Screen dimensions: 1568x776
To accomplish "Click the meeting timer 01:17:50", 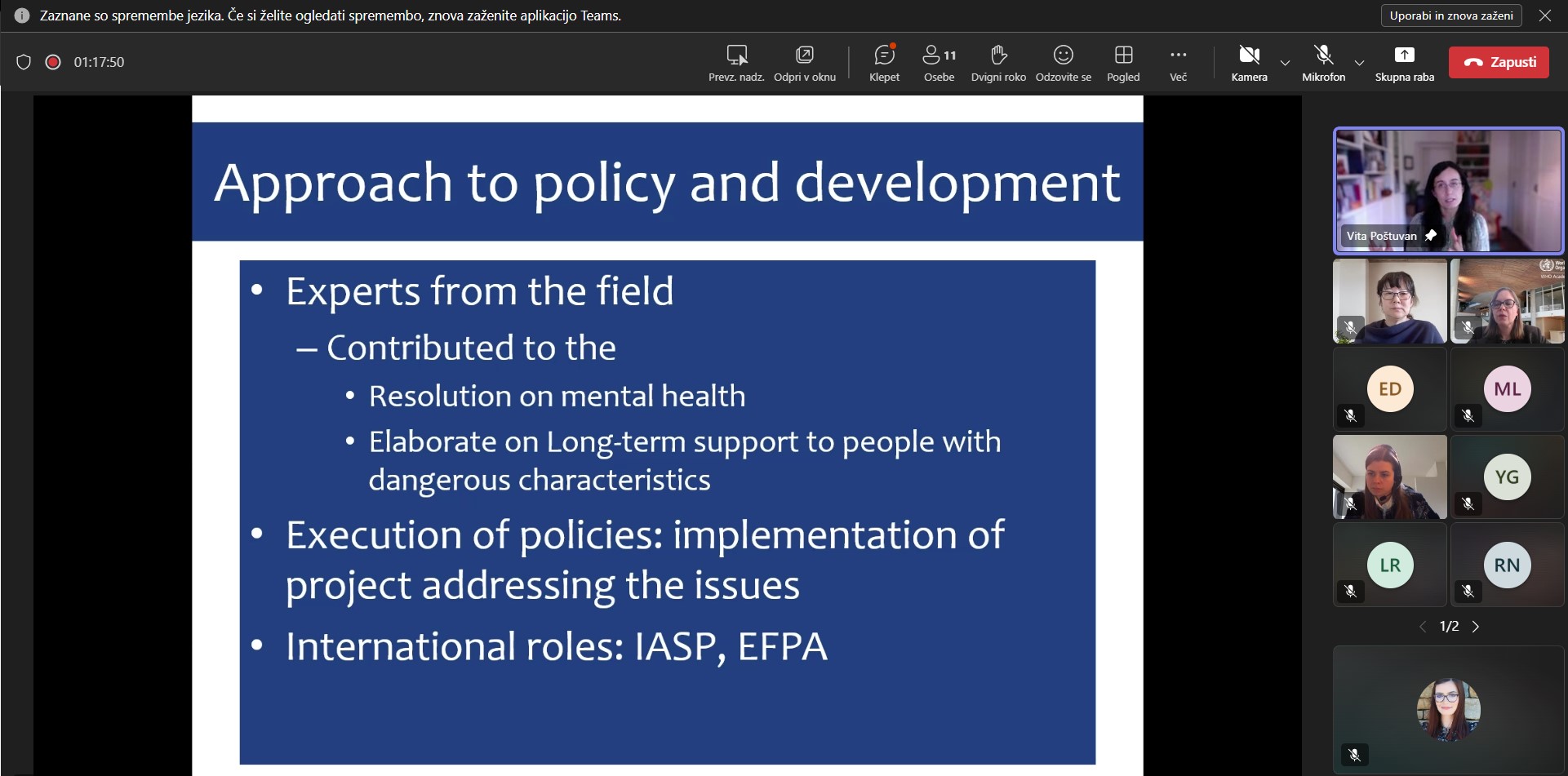I will [99, 62].
